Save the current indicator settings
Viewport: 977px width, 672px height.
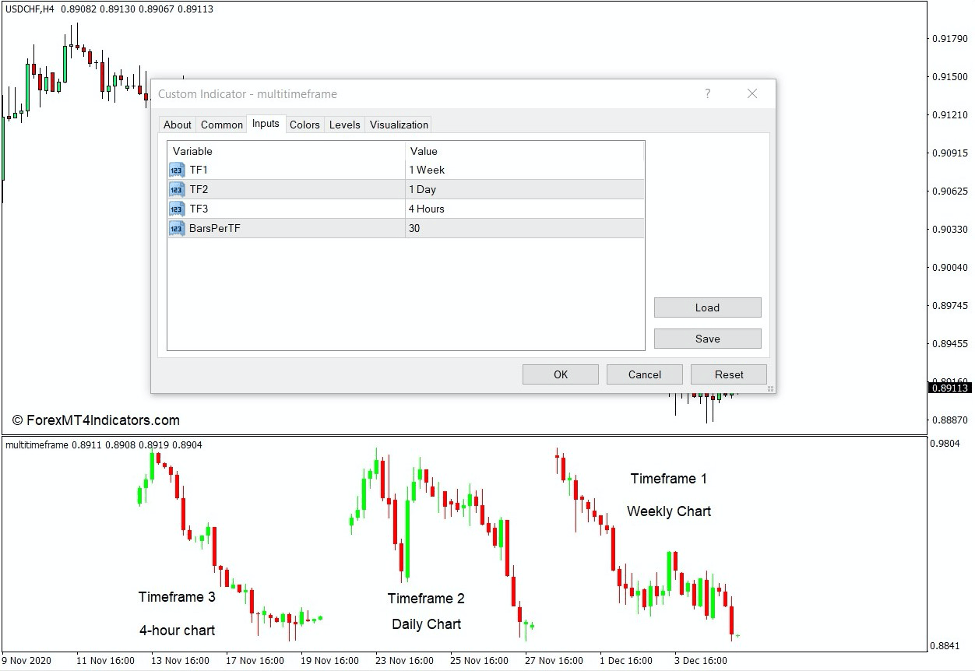(x=707, y=338)
